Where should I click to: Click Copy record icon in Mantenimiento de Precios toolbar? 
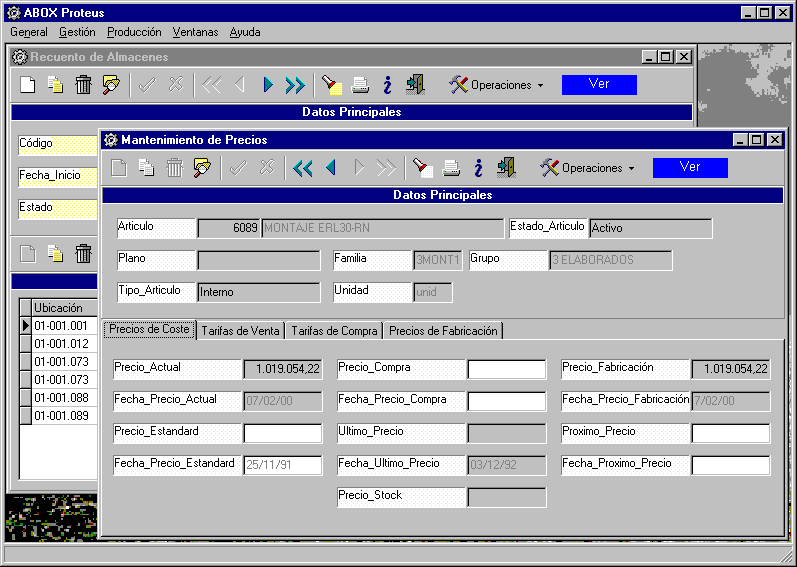tap(146, 168)
